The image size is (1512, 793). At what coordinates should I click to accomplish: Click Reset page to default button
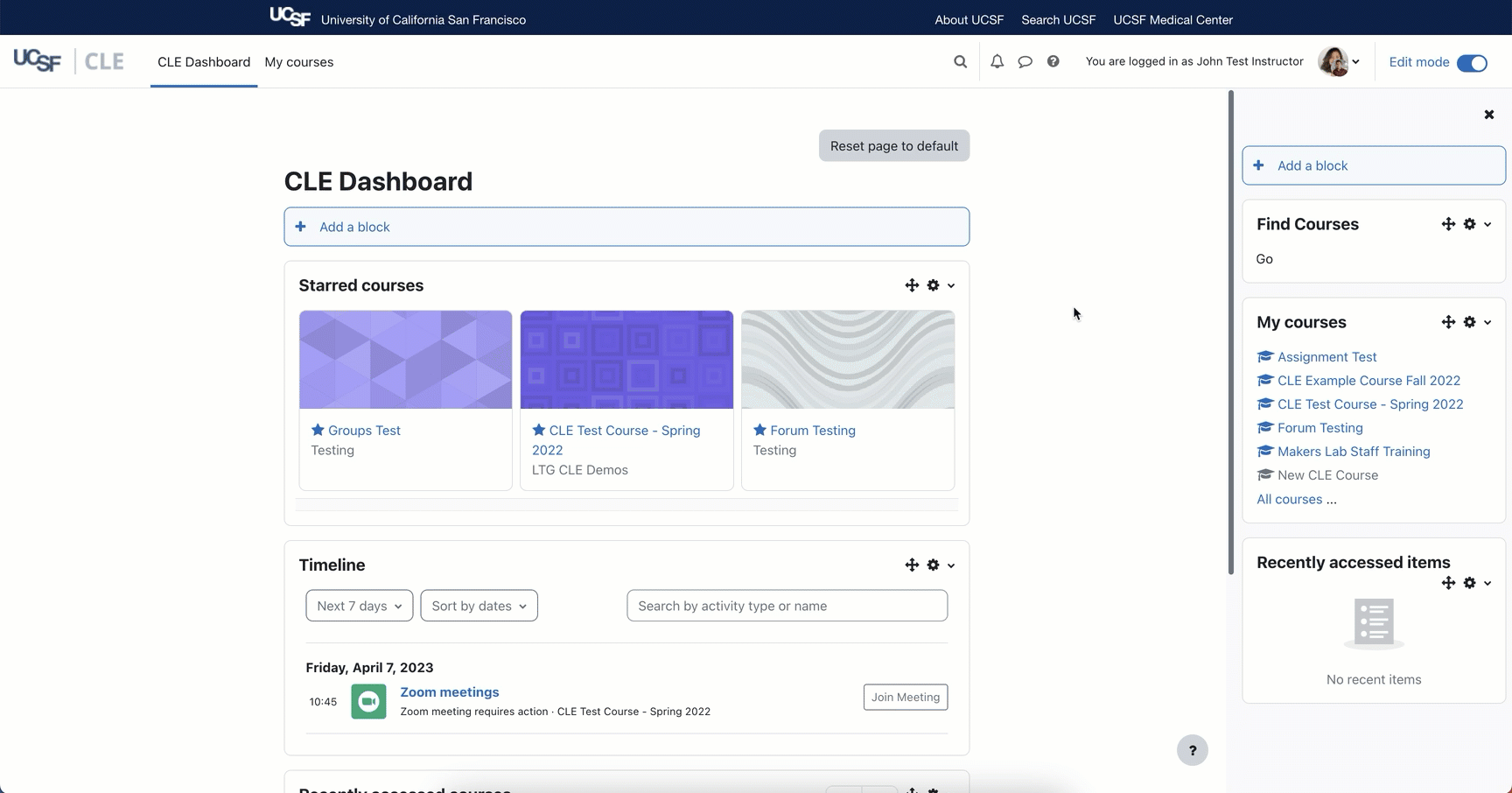pyautogui.click(x=894, y=146)
